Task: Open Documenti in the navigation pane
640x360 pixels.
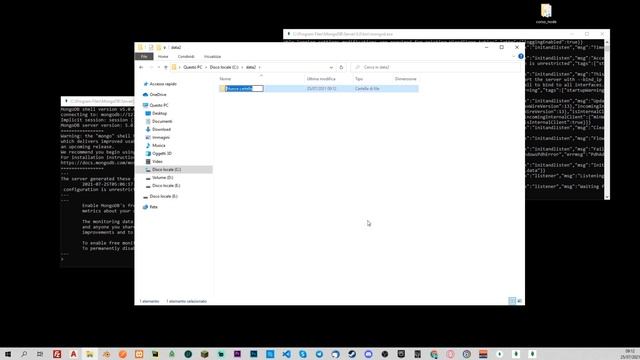Action: pyautogui.click(x=162, y=121)
